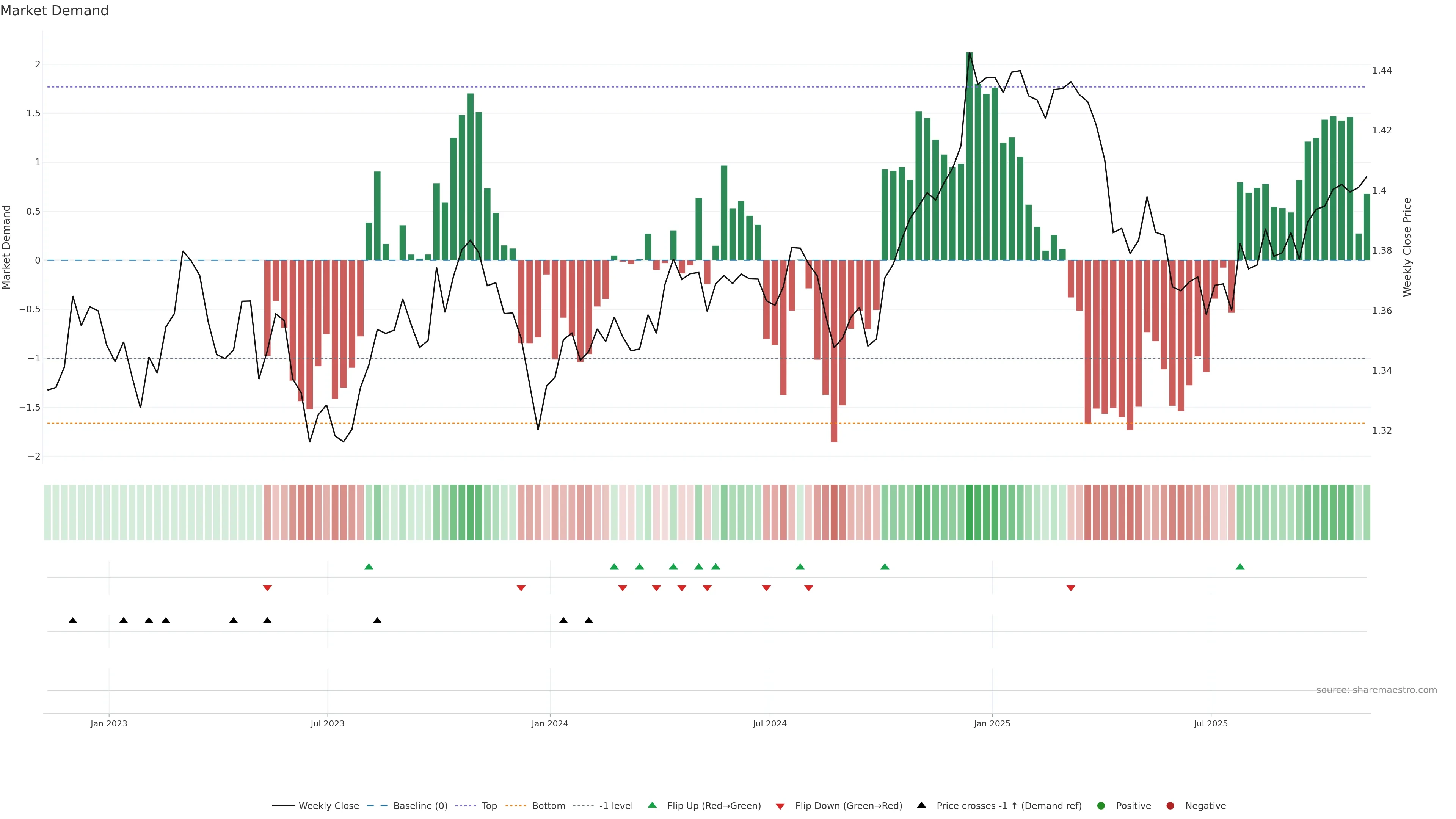Click the Negative red circle legend icon

pyautogui.click(x=1170, y=805)
